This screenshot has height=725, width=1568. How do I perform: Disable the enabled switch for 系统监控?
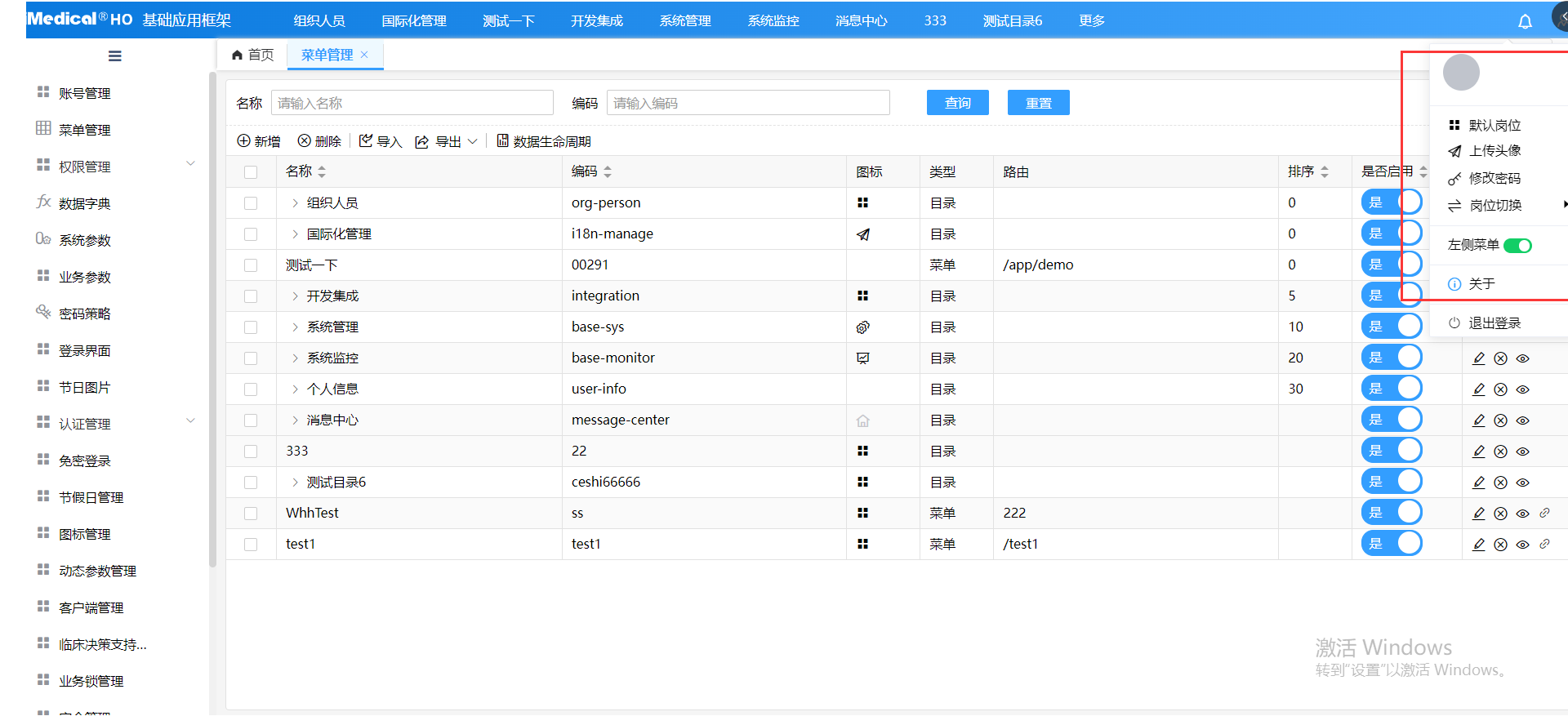[x=1391, y=358]
